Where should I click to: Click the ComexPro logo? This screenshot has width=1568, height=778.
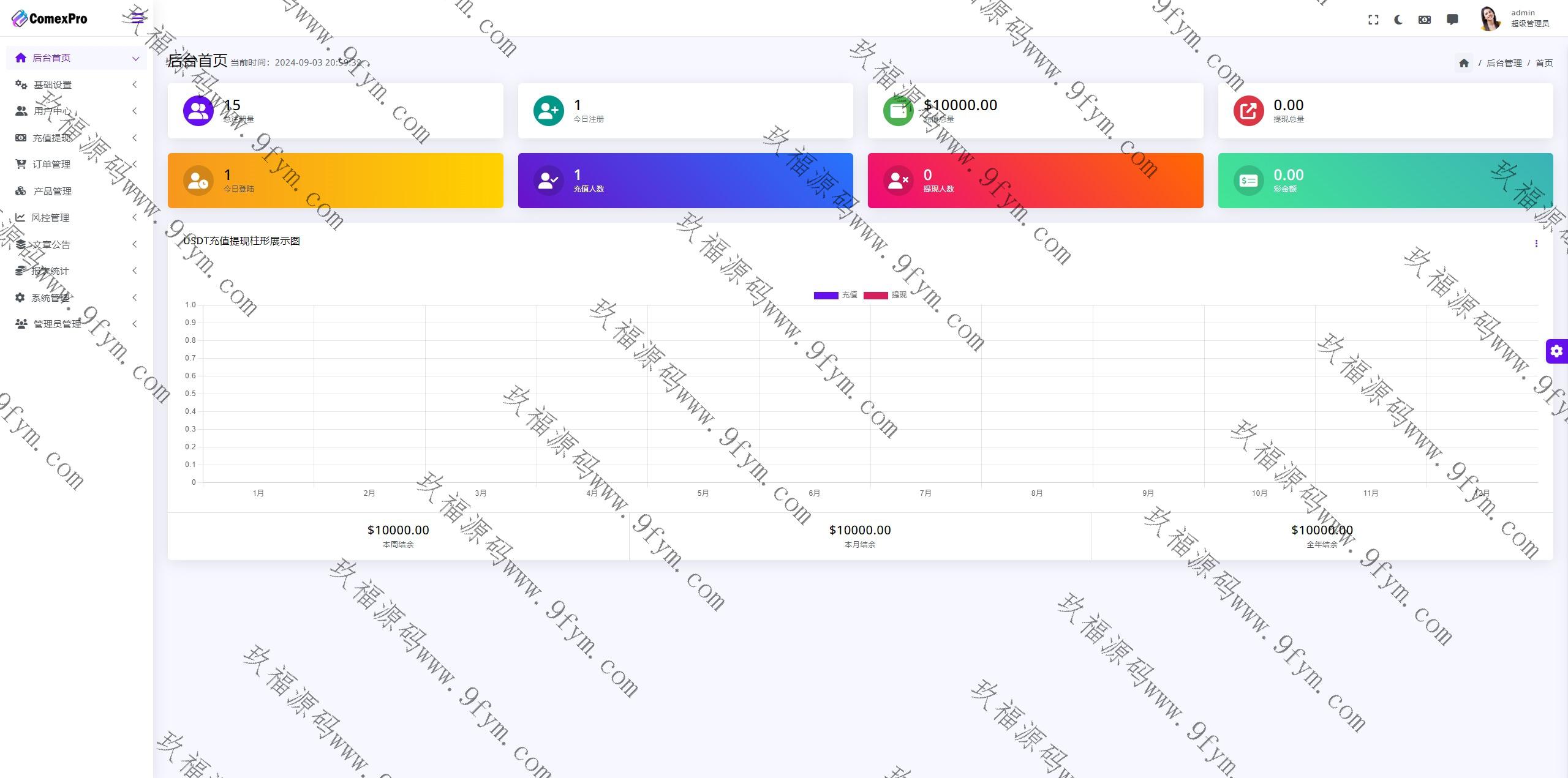pos(50,18)
